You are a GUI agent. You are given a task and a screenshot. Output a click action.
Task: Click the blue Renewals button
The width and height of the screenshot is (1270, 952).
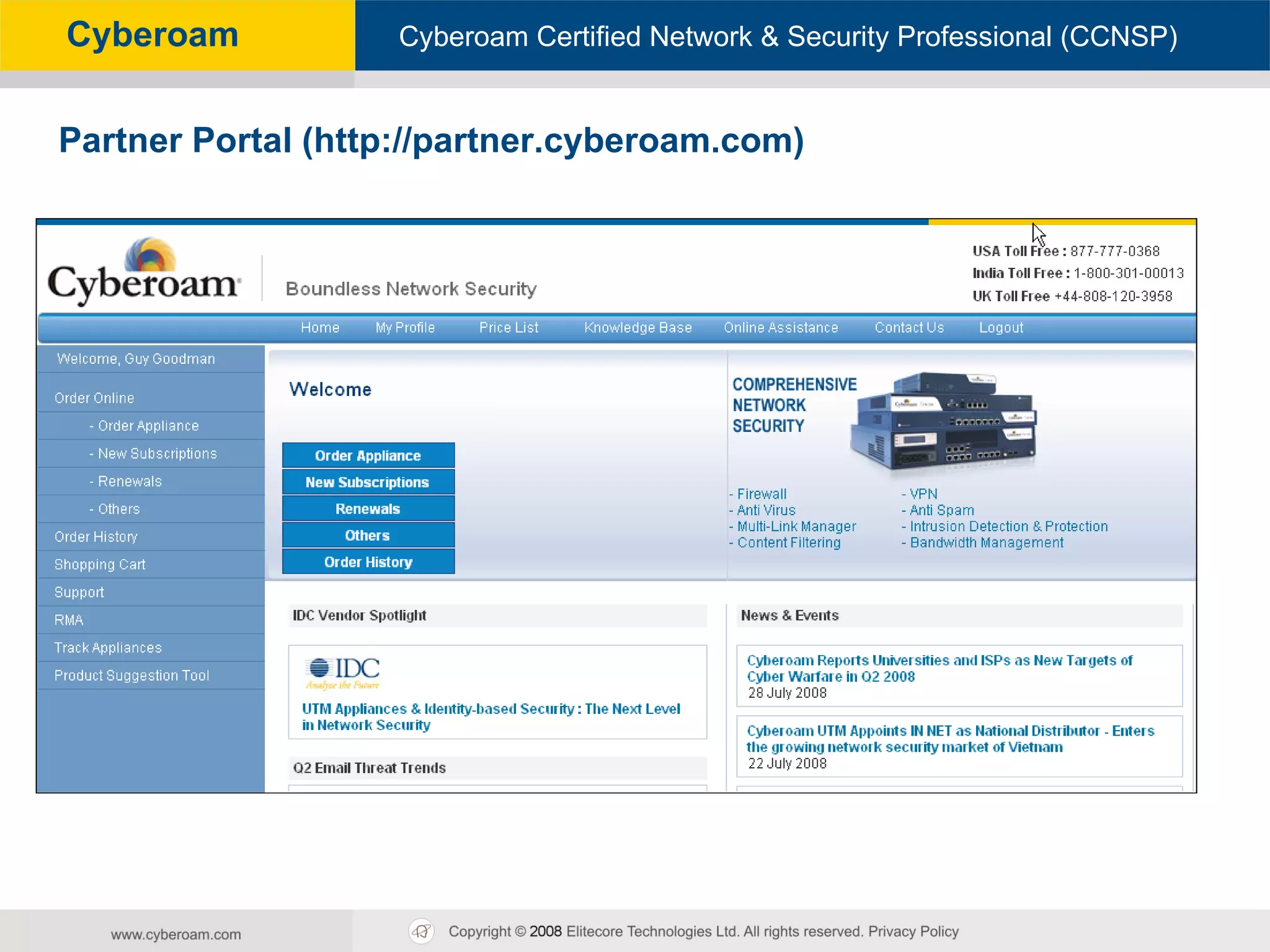tap(368, 509)
